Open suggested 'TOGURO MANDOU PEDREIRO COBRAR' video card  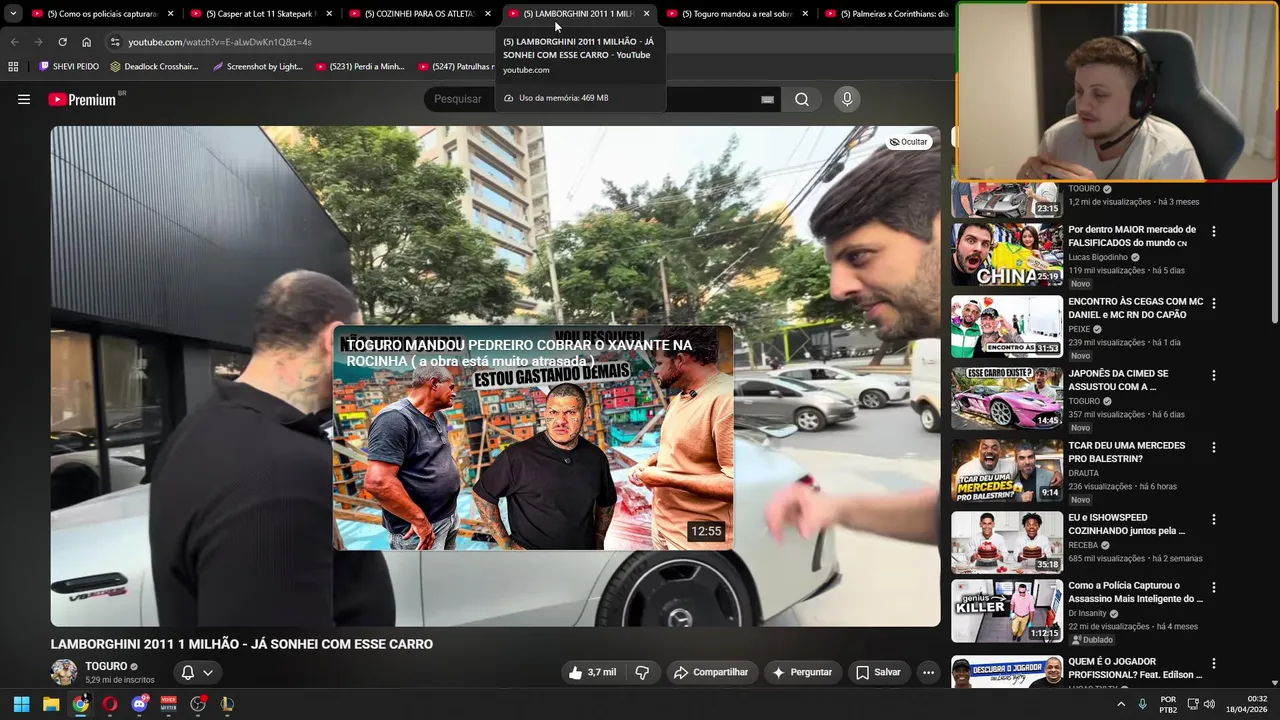pyautogui.click(x=533, y=437)
